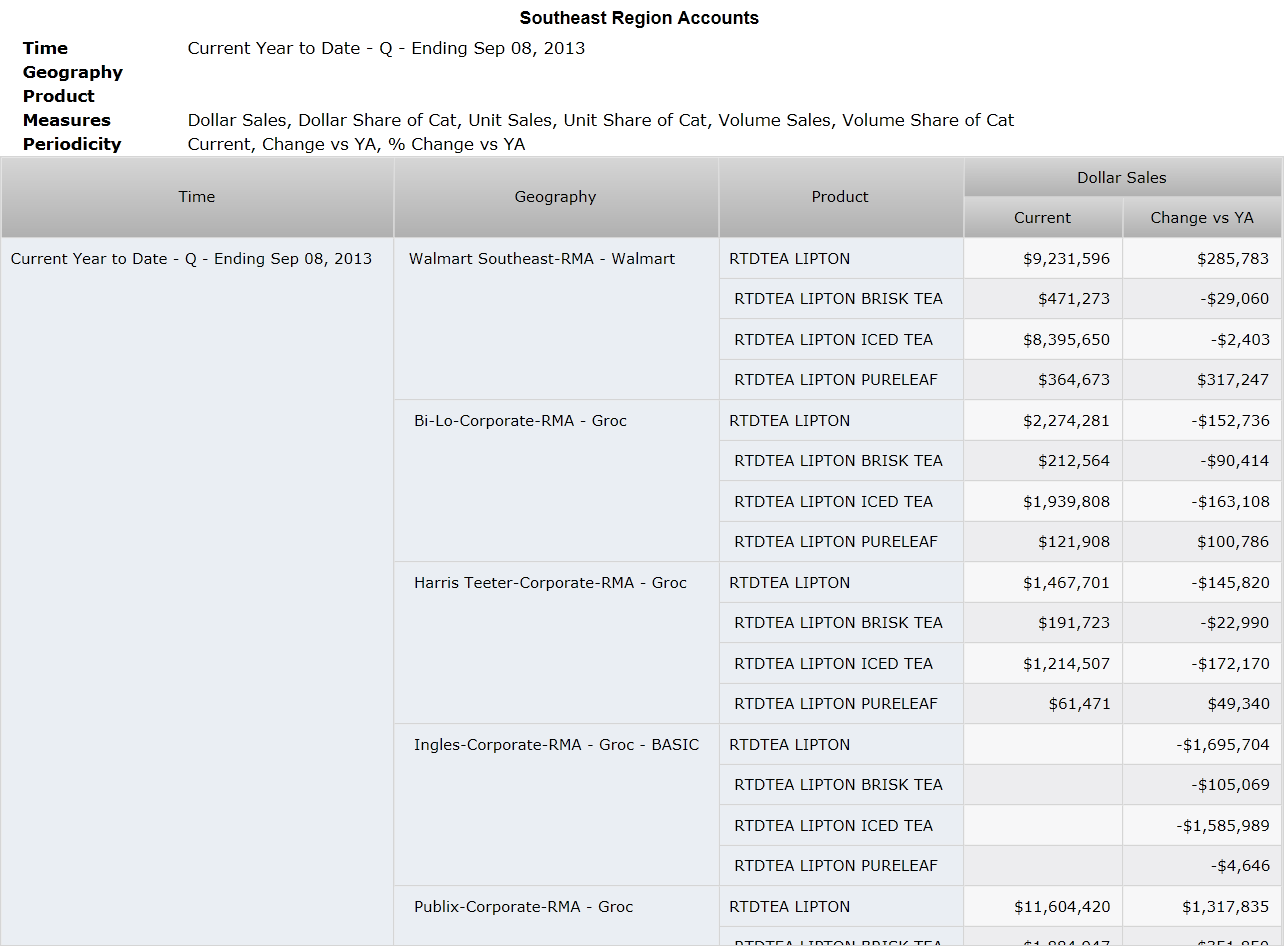Click the Product label in report header
Viewport: 1284px width, 946px height.
pos(59,96)
